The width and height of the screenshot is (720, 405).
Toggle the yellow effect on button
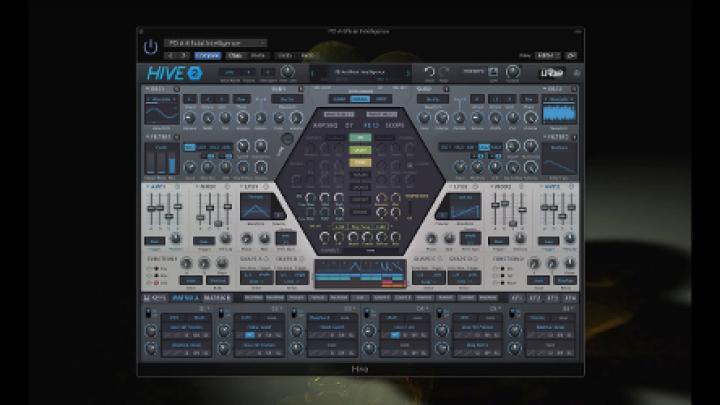[x=360, y=162]
